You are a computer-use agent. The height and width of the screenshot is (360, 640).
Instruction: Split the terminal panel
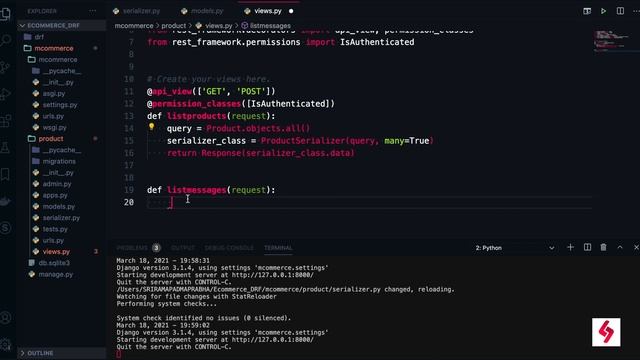click(x=587, y=247)
